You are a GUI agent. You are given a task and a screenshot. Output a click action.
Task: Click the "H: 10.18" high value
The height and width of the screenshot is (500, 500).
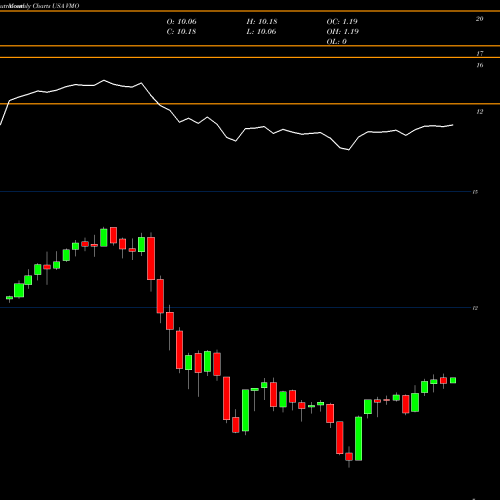[262, 22]
